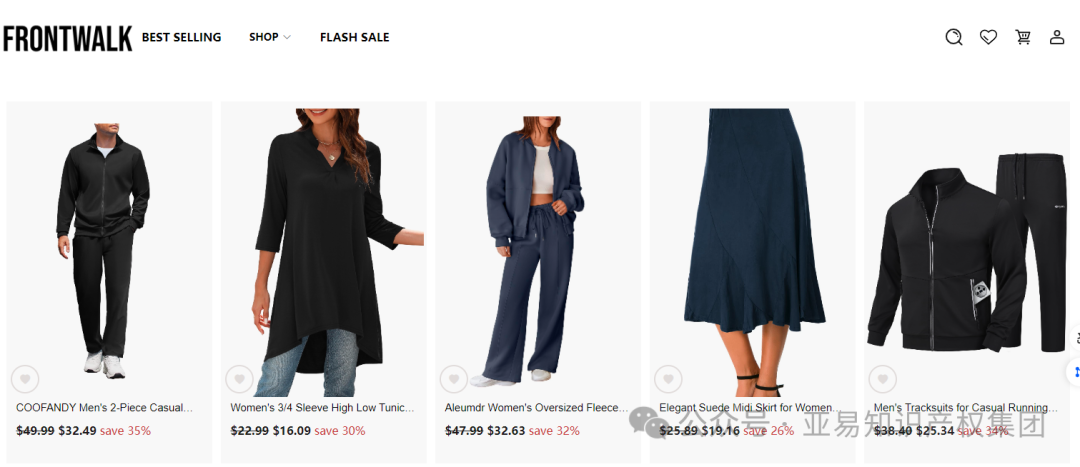The height and width of the screenshot is (467, 1080).
Task: Open the FLASH SALE page
Action: (x=355, y=37)
